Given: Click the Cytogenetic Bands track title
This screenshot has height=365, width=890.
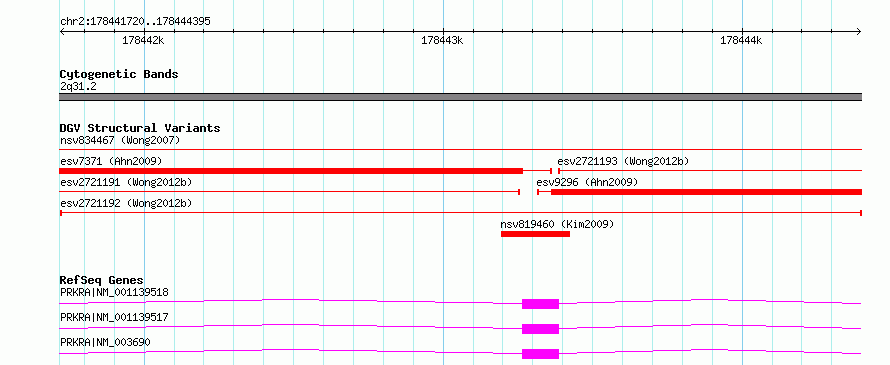Looking at the screenshot, I should pos(119,74).
